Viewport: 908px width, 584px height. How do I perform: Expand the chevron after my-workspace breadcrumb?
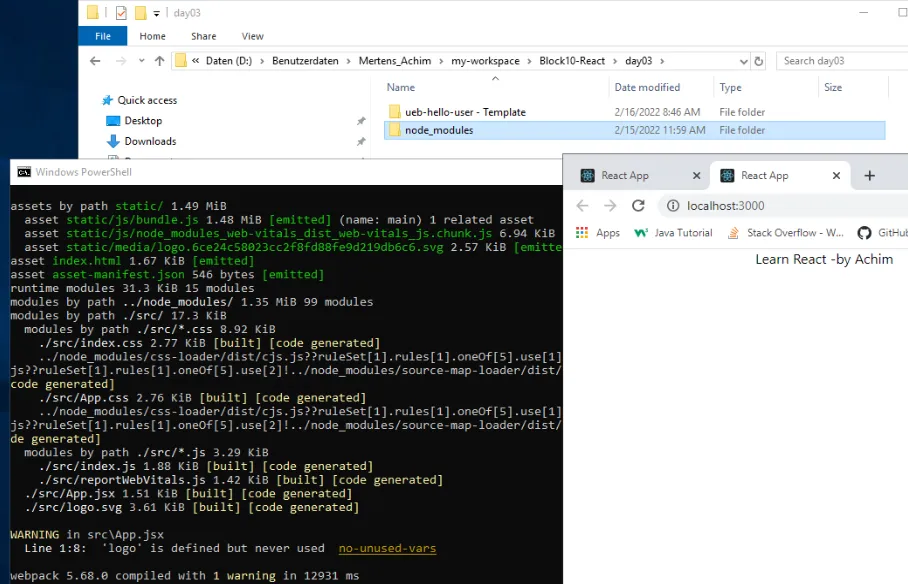tap(529, 61)
